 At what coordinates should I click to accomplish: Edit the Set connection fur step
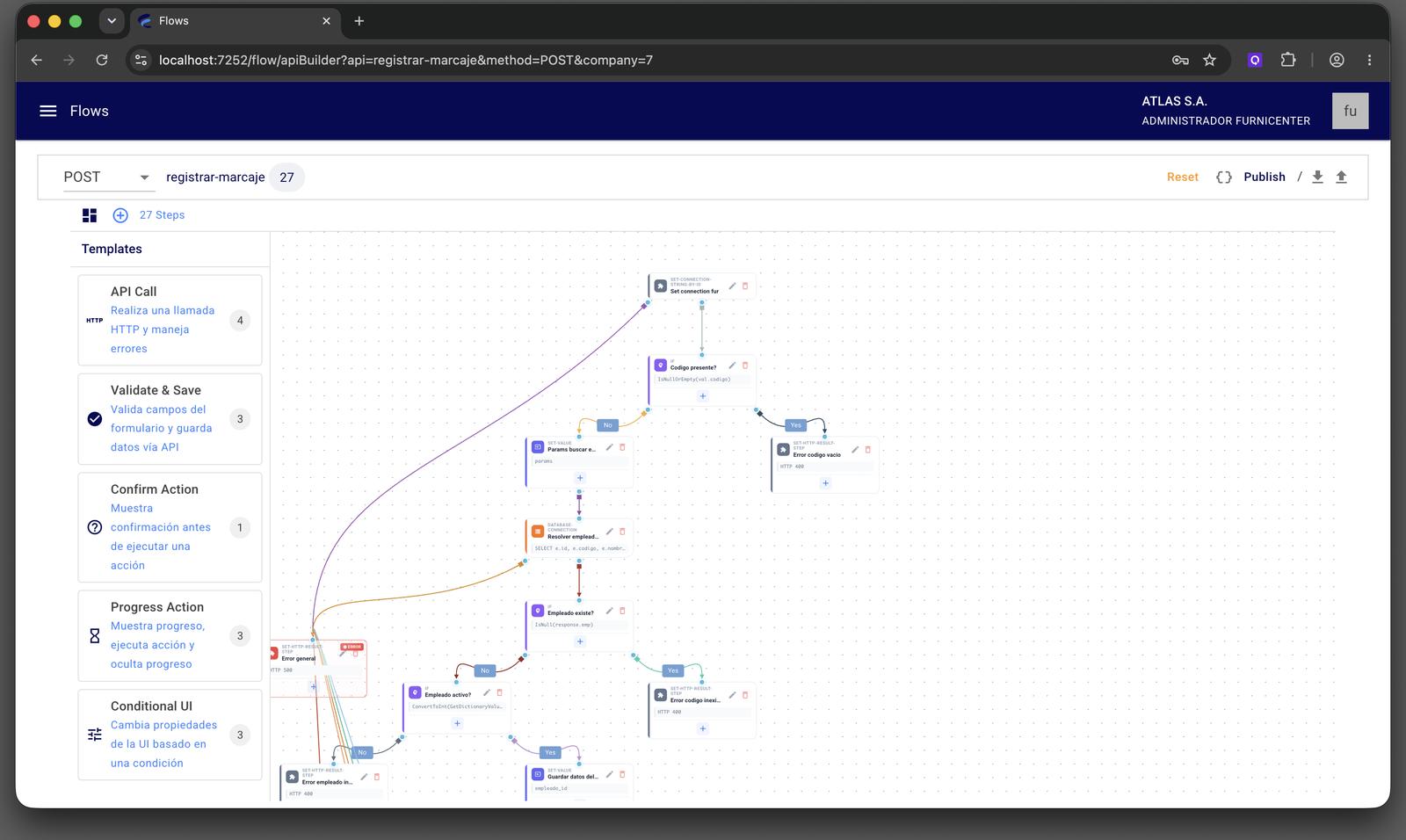coord(732,286)
